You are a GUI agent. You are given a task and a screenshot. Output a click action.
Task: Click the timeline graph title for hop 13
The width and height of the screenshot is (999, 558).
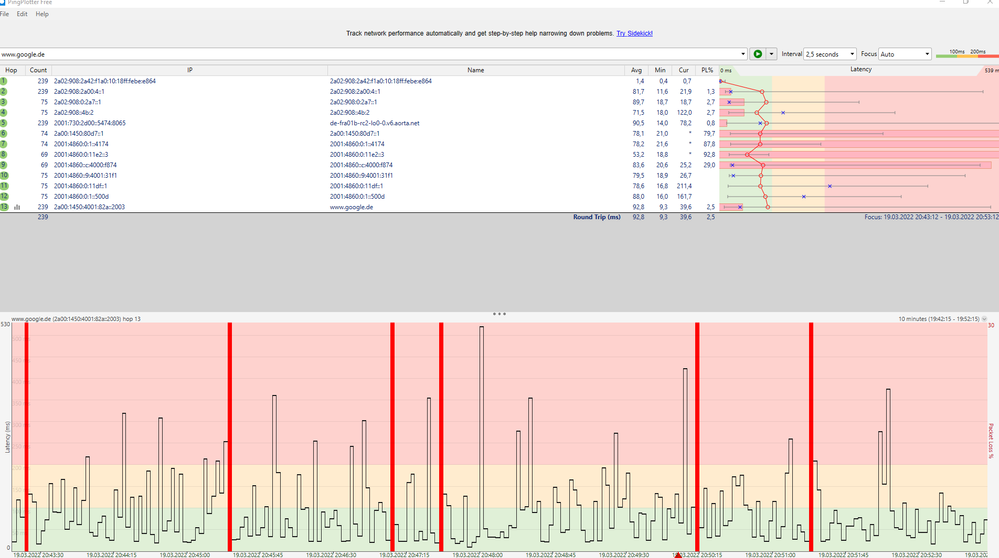click(76, 318)
